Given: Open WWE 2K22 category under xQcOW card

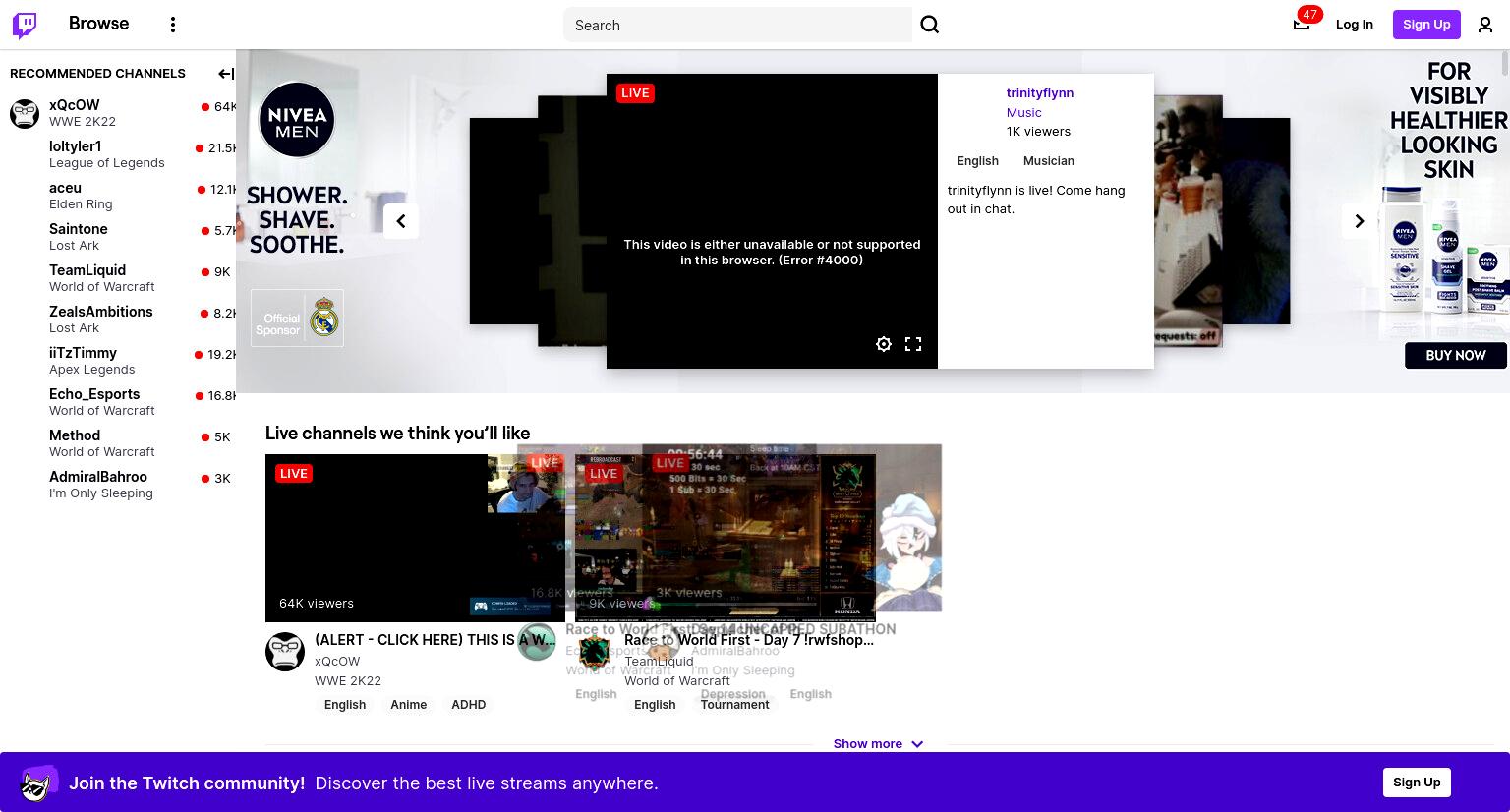Looking at the screenshot, I should 348,681.
